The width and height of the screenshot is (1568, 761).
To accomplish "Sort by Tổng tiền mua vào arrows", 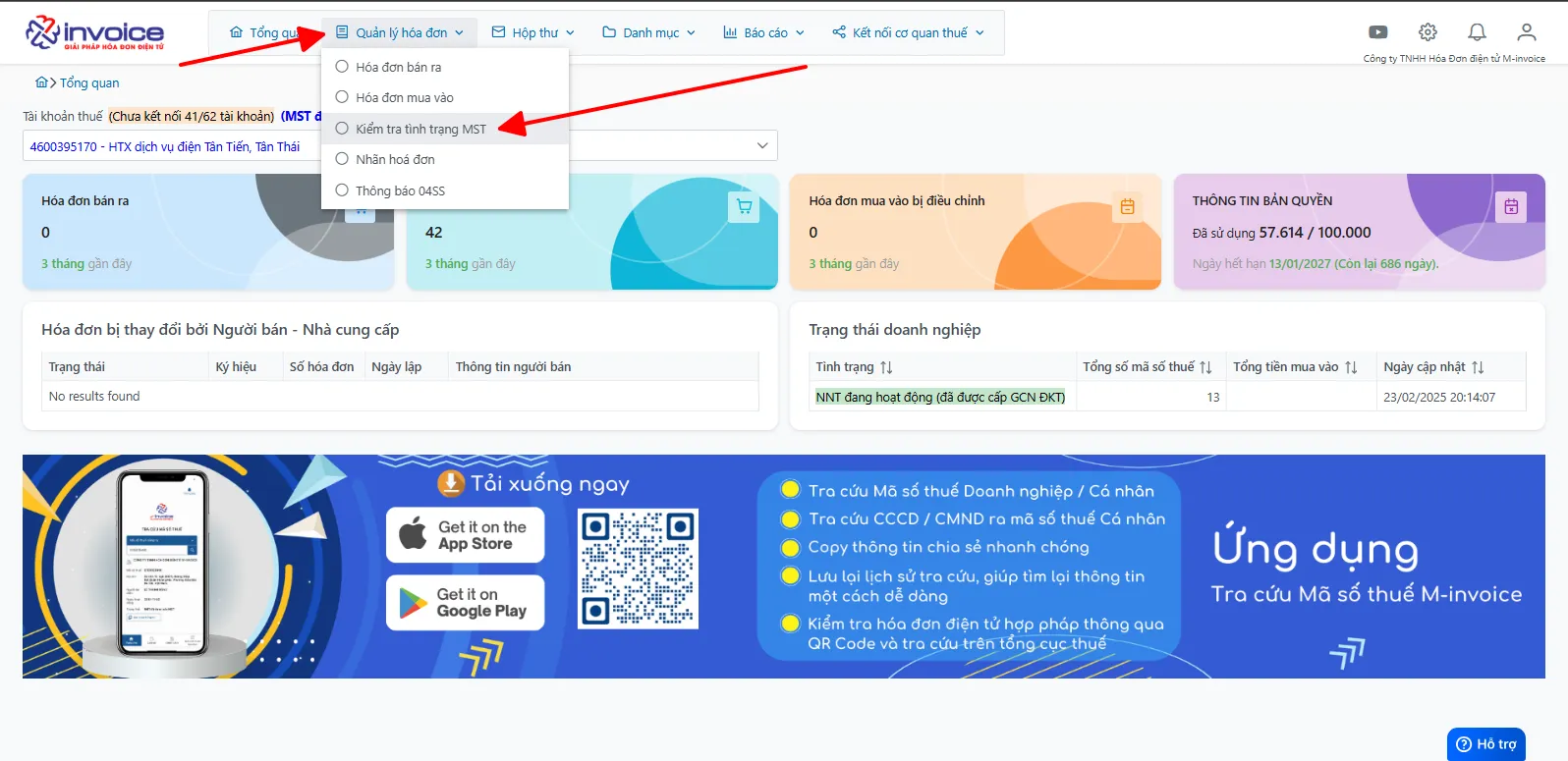I will (1351, 367).
